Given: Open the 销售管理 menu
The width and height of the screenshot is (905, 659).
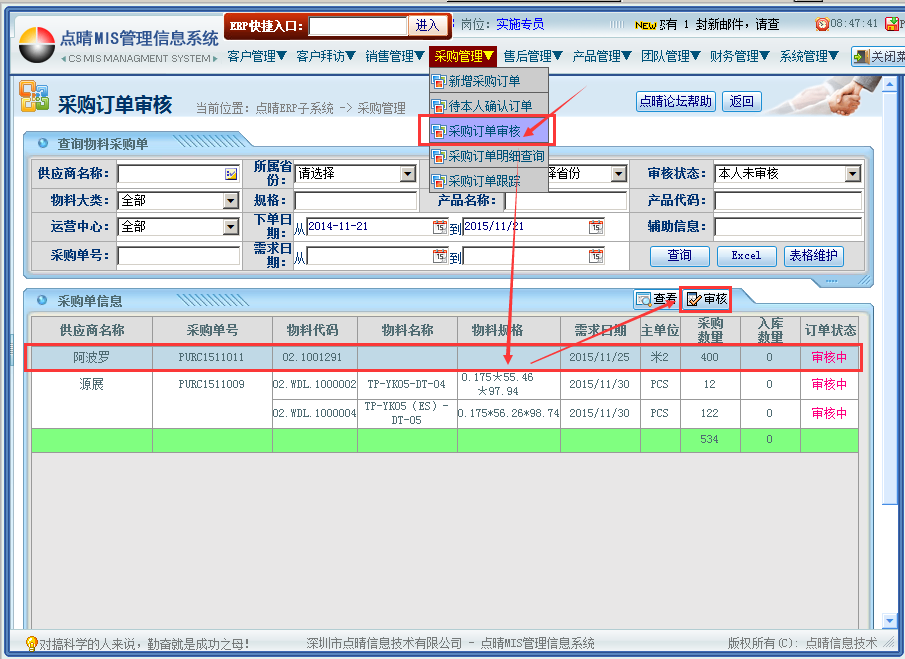Looking at the screenshot, I should point(395,57).
